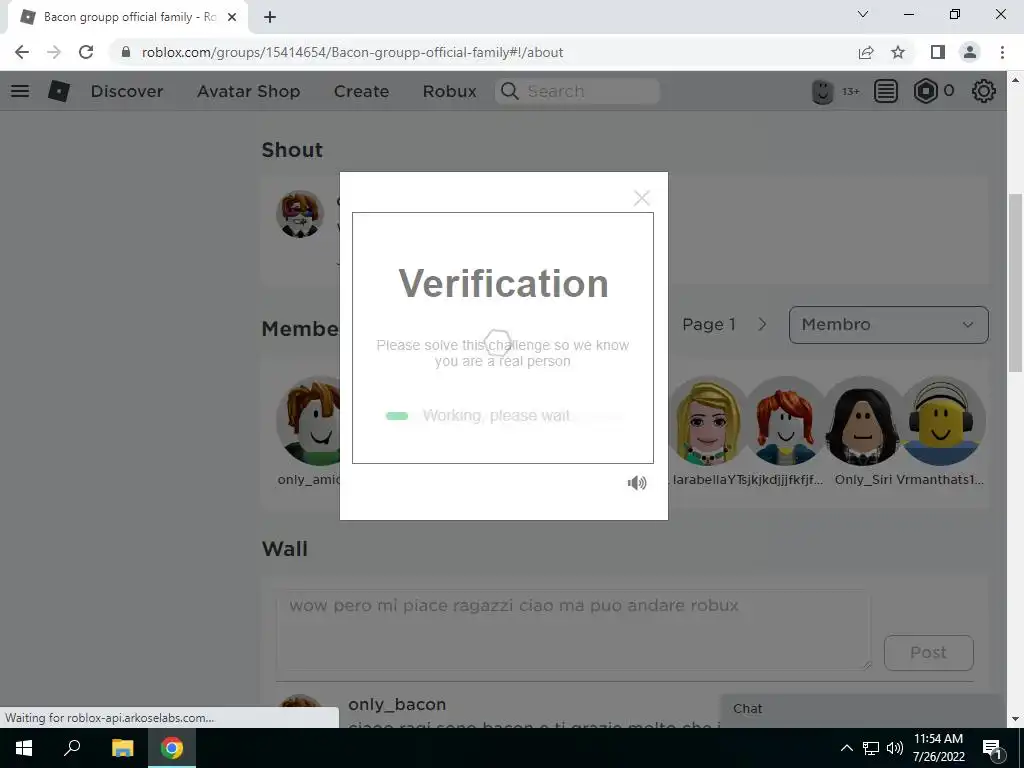Go back in browser history
1024x768 pixels.
[x=22, y=52]
